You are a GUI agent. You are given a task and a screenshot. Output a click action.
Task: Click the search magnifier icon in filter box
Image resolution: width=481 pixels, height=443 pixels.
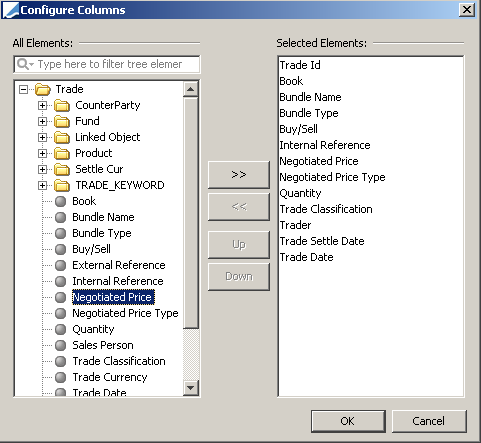pos(23,64)
